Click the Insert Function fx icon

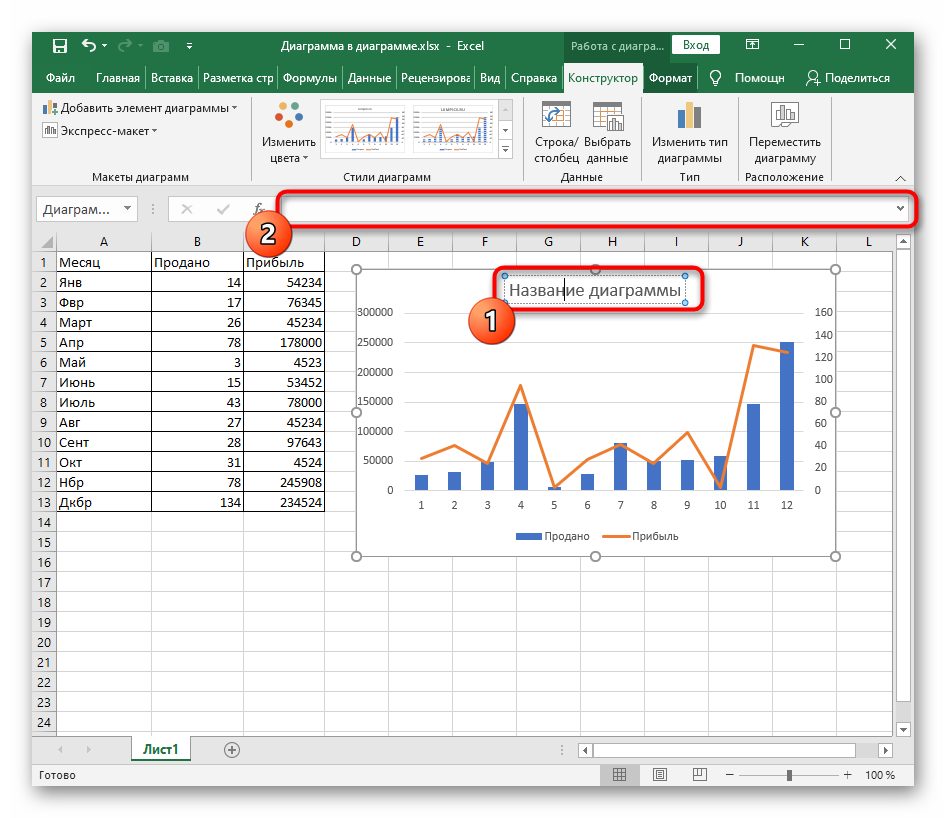click(259, 209)
